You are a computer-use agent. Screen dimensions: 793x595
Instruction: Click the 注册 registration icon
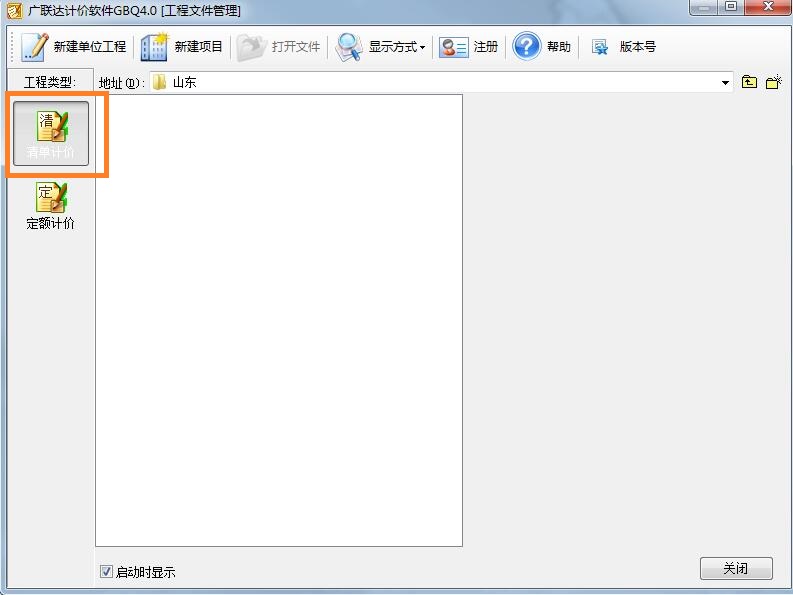coord(453,48)
